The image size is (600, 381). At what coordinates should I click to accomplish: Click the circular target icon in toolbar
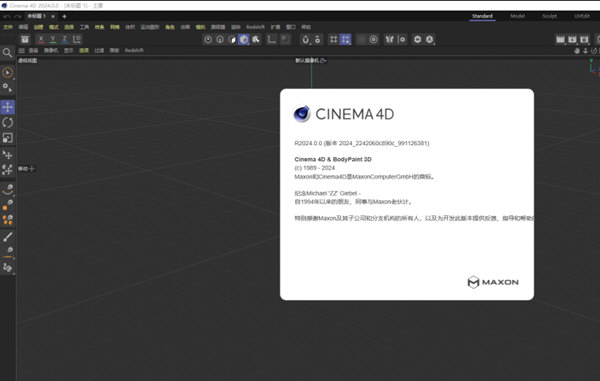click(x=373, y=39)
